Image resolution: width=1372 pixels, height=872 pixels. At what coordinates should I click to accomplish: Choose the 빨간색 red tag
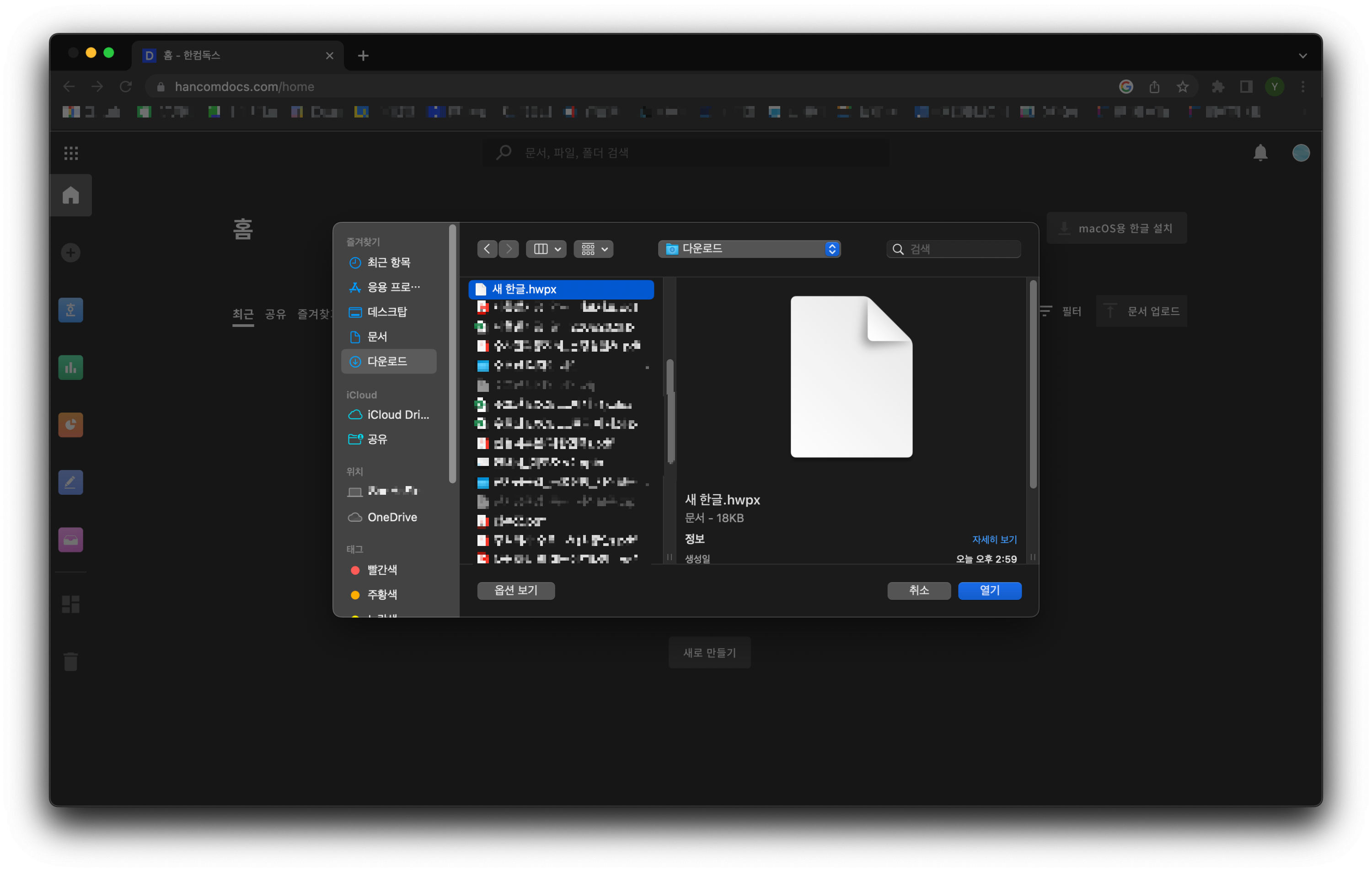click(382, 570)
